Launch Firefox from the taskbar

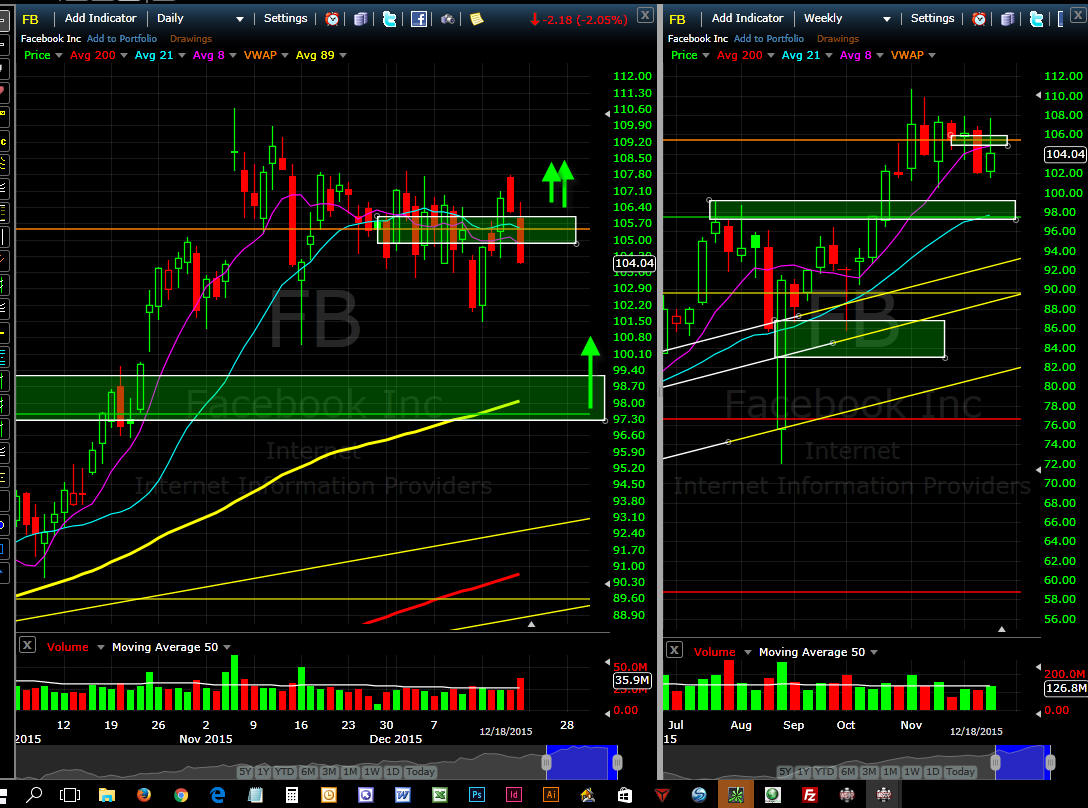point(144,794)
